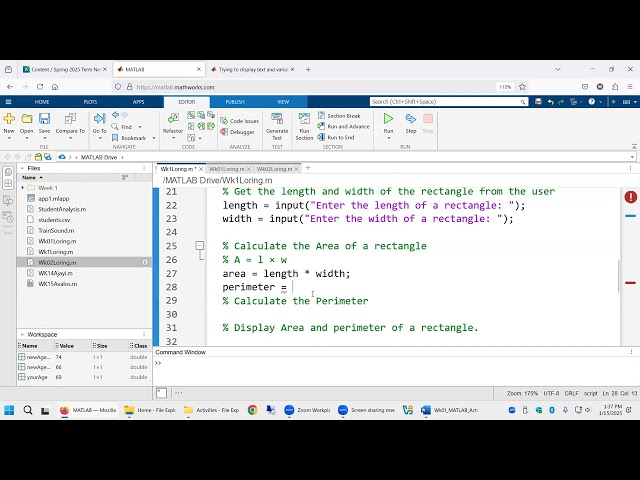Viewport: 640px width, 480px height.
Task: Switch to the PUBLISH ribbon tab
Action: pos(235,102)
